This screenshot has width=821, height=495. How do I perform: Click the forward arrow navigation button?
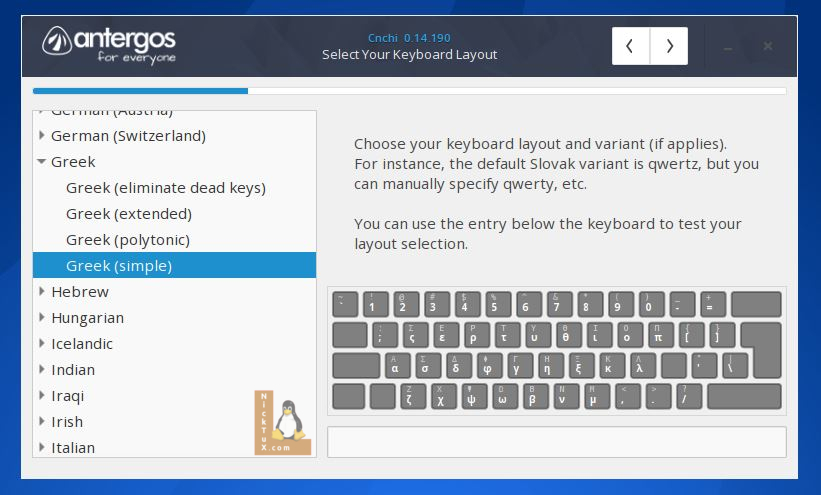(x=669, y=46)
